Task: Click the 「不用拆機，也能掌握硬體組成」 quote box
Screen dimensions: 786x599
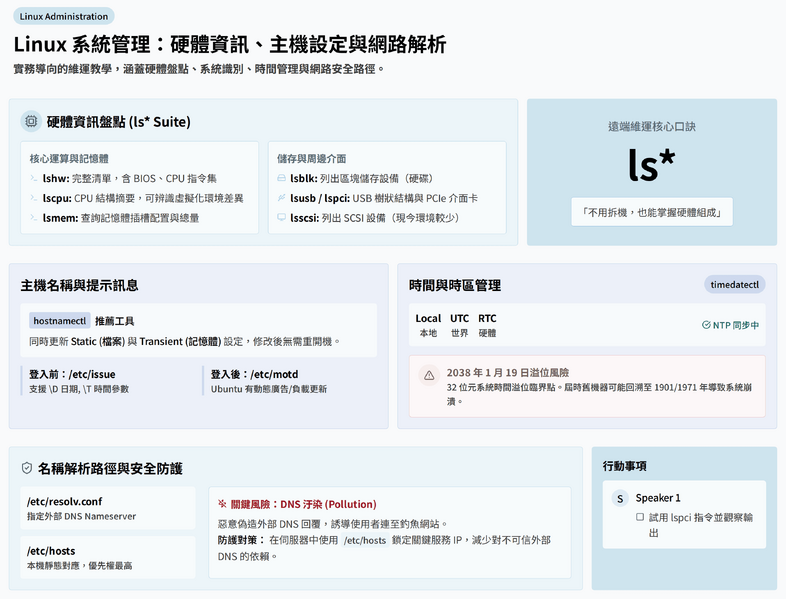Action: (x=652, y=213)
